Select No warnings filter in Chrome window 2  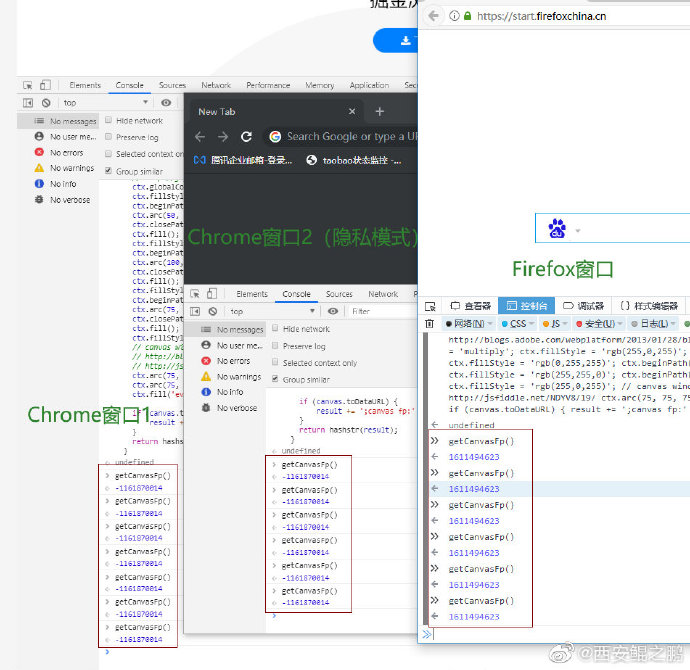point(231,377)
